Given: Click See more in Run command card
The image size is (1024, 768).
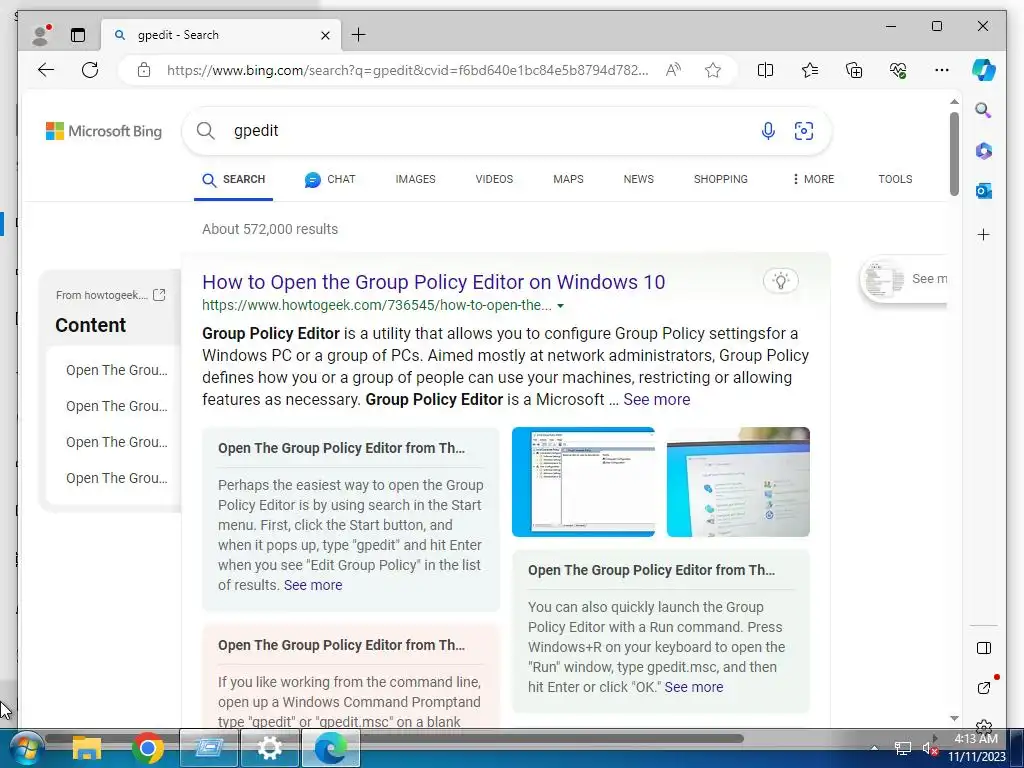Looking at the screenshot, I should 694,687.
